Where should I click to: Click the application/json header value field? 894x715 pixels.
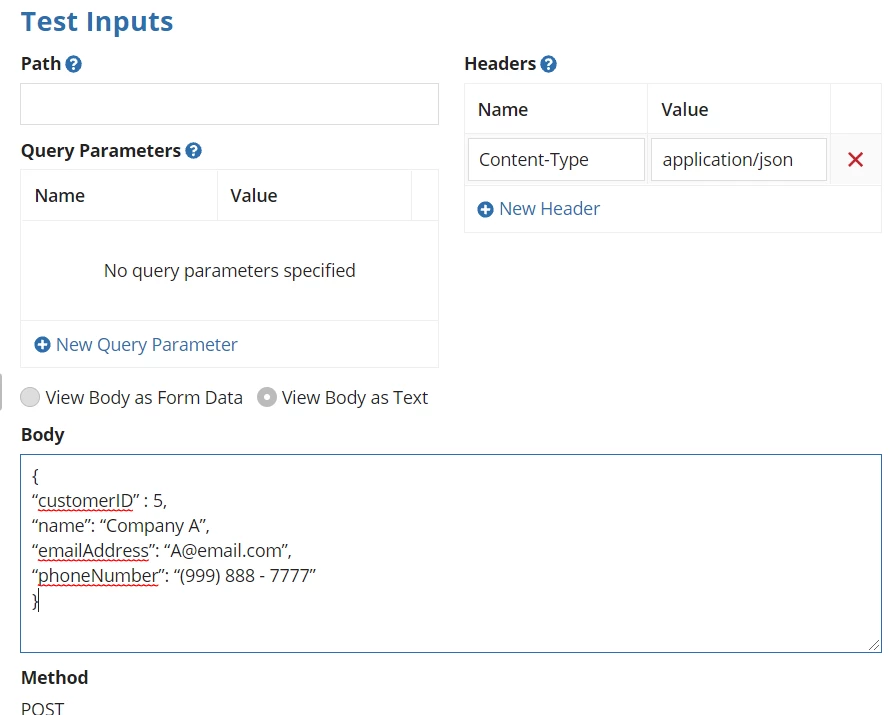coord(739,160)
